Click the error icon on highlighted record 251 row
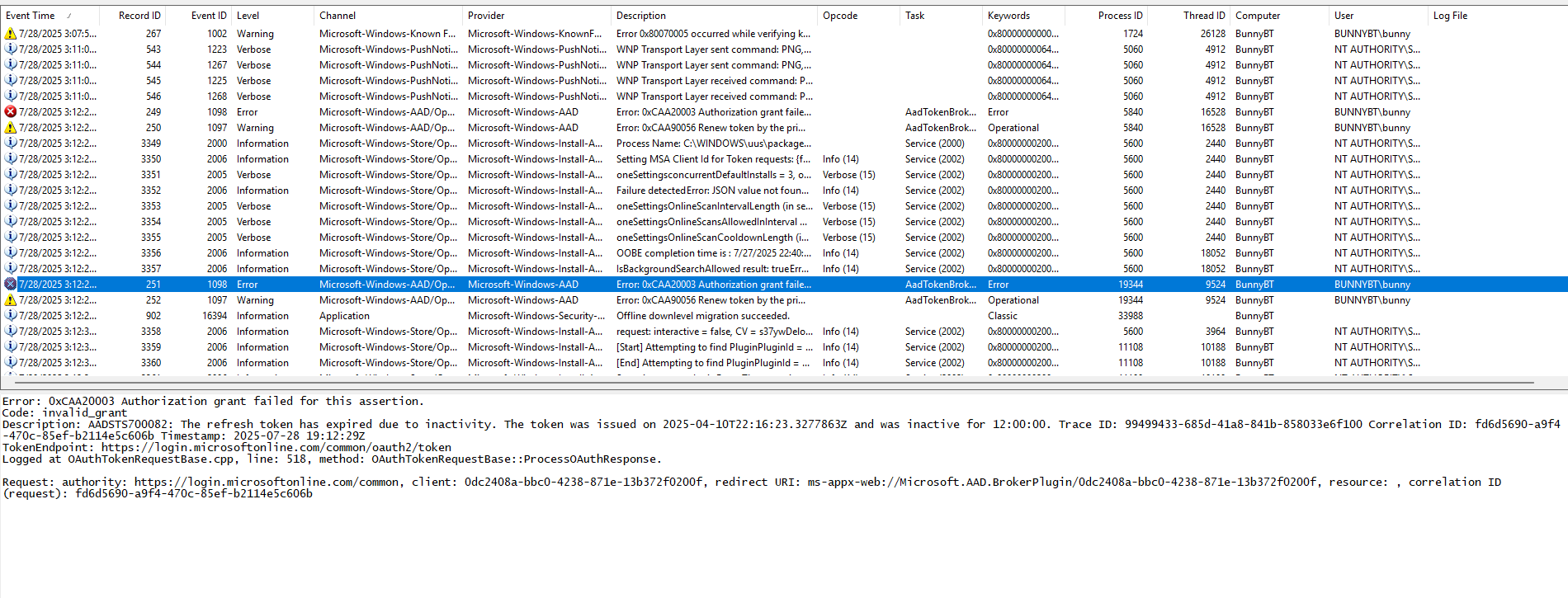The image size is (1568, 598). pyautogui.click(x=11, y=285)
